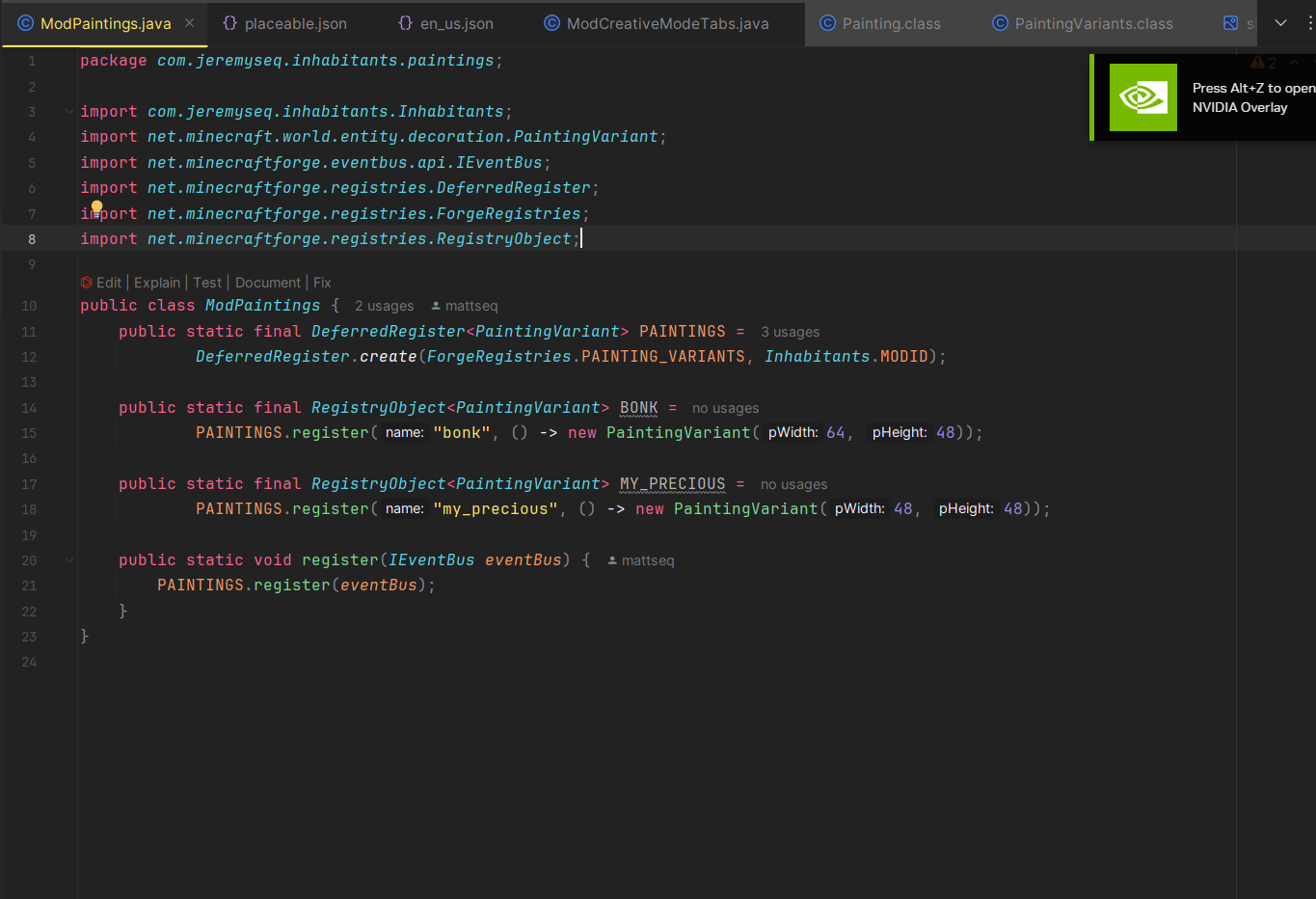Click the braces icon on placeable.json tab
This screenshot has height=899, width=1316.
(x=229, y=23)
